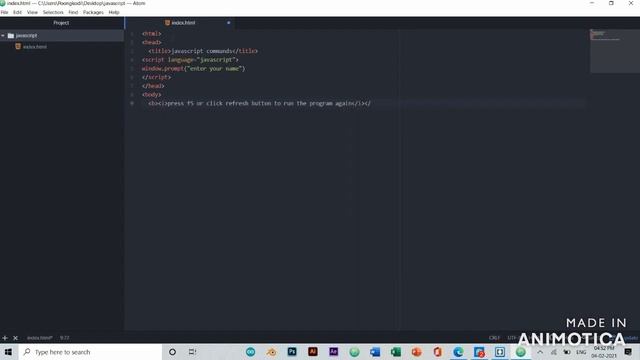The image size is (640, 360).
Task: Click the CRLF line ending selector
Action: coord(494,338)
